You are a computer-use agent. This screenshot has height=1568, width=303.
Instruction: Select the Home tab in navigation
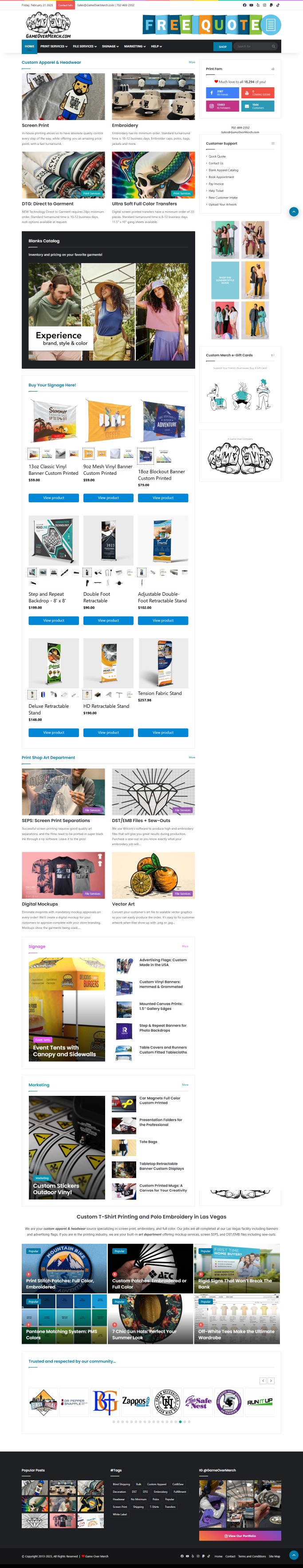(30, 46)
